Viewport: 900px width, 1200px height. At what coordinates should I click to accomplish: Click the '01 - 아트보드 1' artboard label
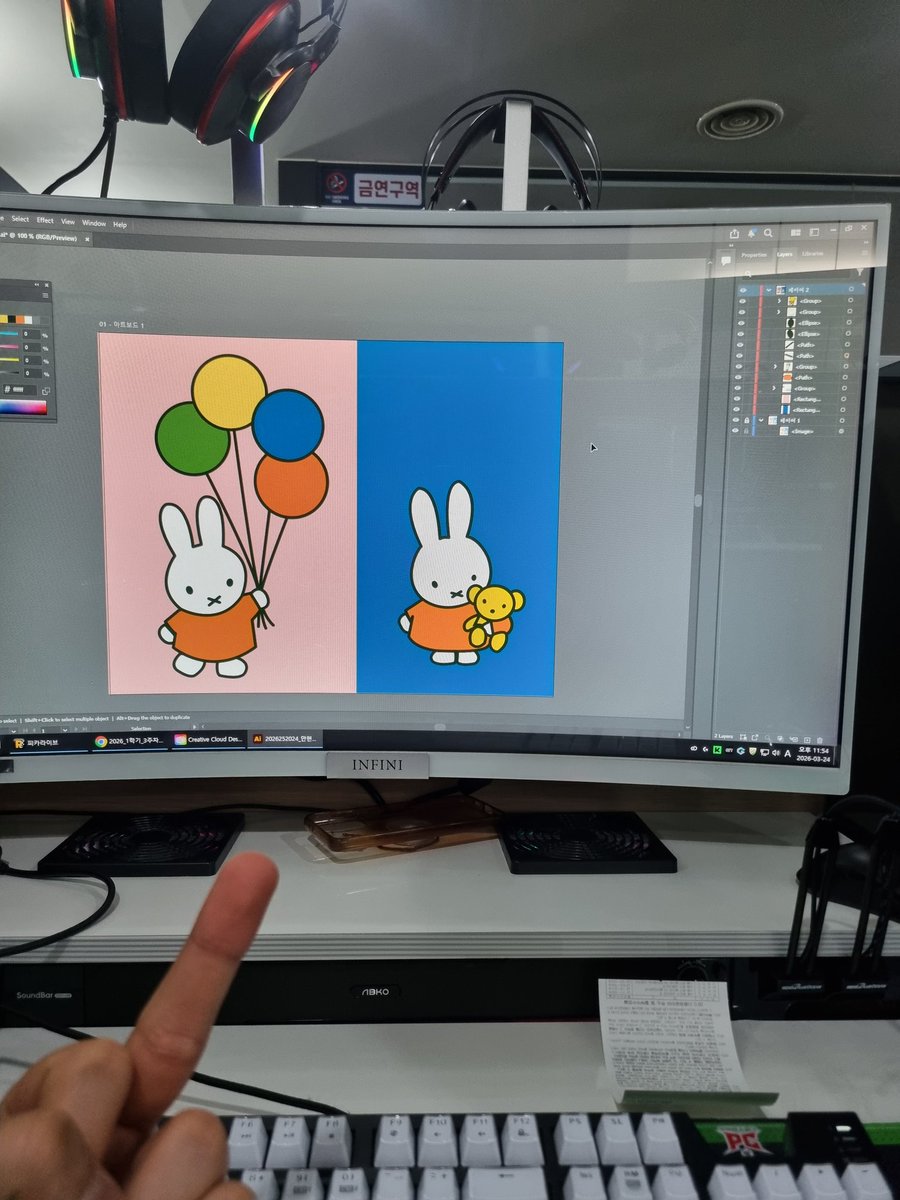[x=122, y=325]
